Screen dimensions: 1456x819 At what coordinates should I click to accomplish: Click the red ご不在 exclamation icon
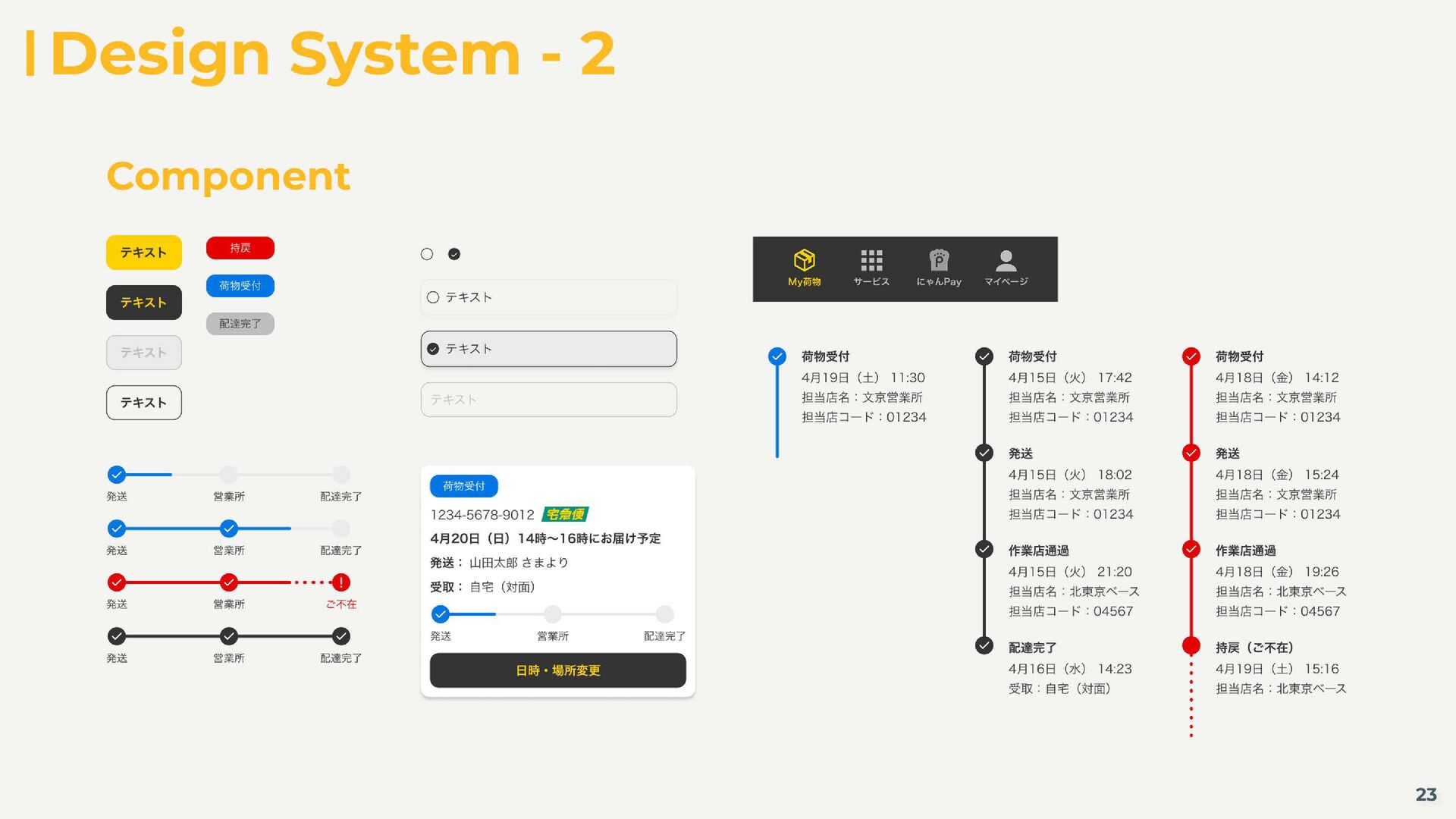point(340,582)
